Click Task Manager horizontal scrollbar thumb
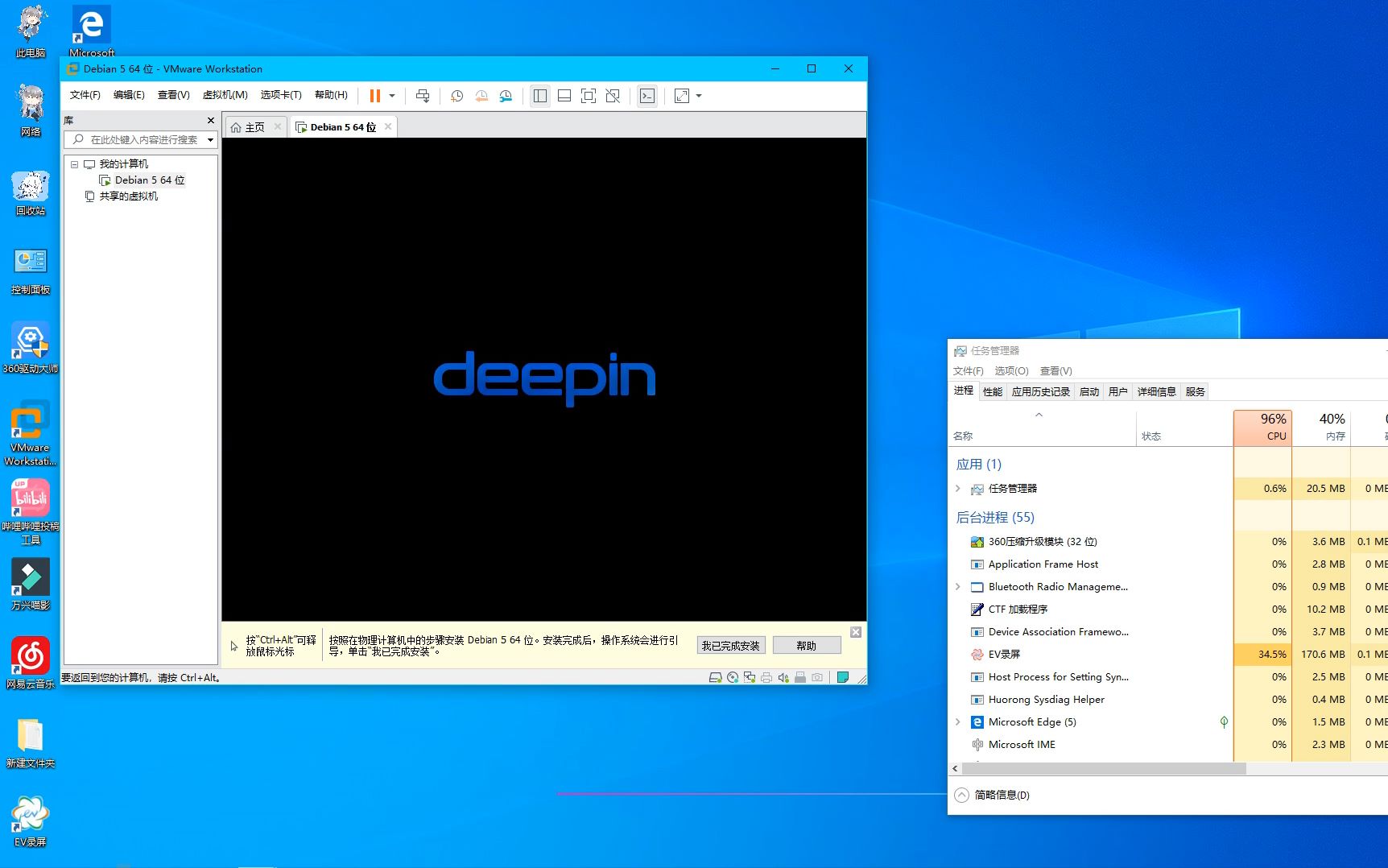 1104,769
